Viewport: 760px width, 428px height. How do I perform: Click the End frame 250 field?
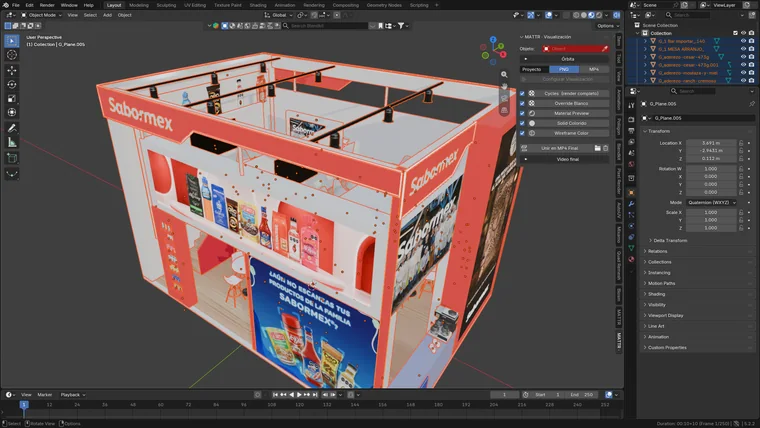click(x=582, y=395)
